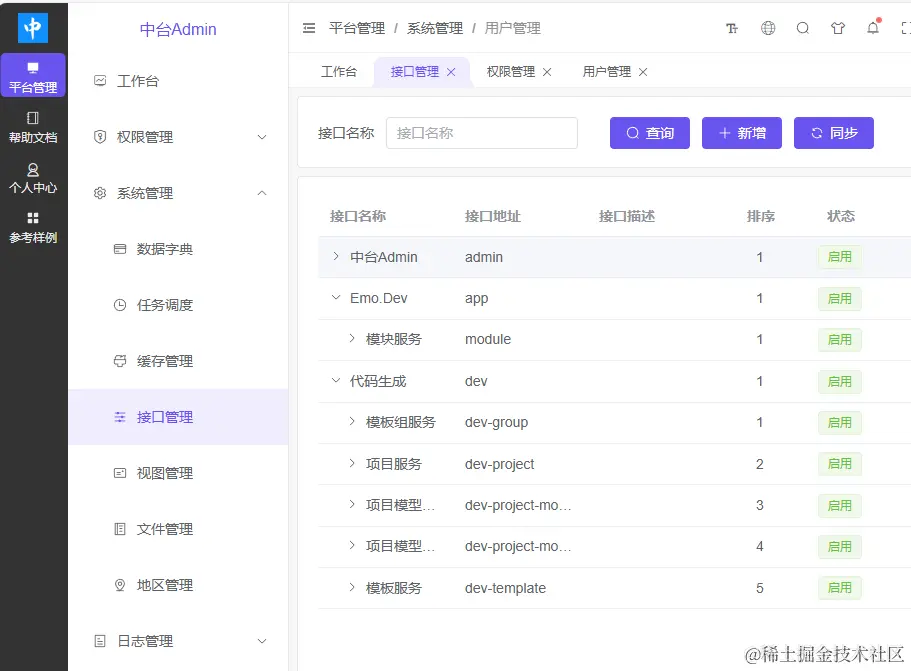The height and width of the screenshot is (671, 911).
Task: Expand the 模板服务 row
Action: (352, 587)
